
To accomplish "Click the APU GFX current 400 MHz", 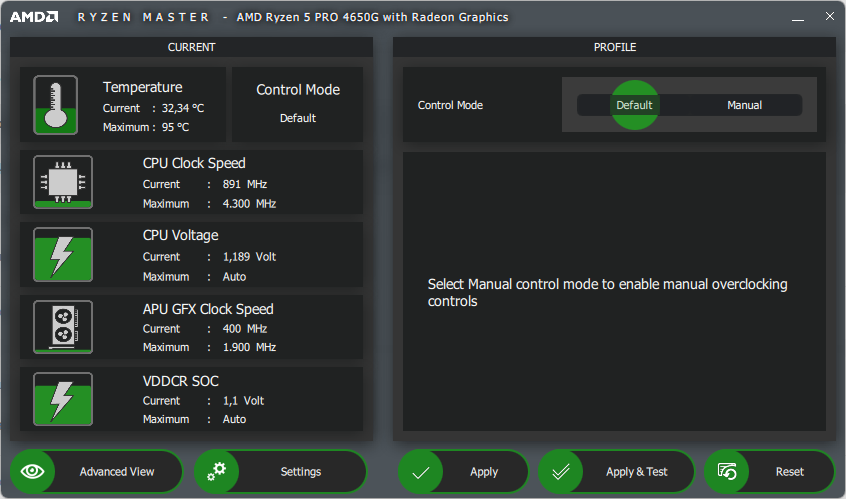I will click(x=245, y=329).
